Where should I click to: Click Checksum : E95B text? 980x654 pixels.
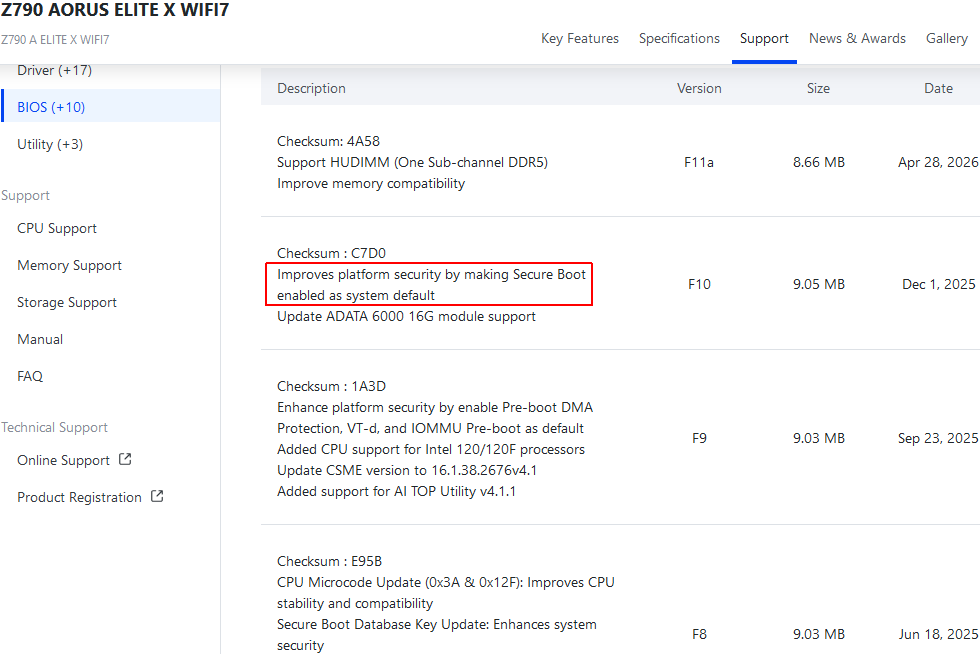(x=329, y=561)
